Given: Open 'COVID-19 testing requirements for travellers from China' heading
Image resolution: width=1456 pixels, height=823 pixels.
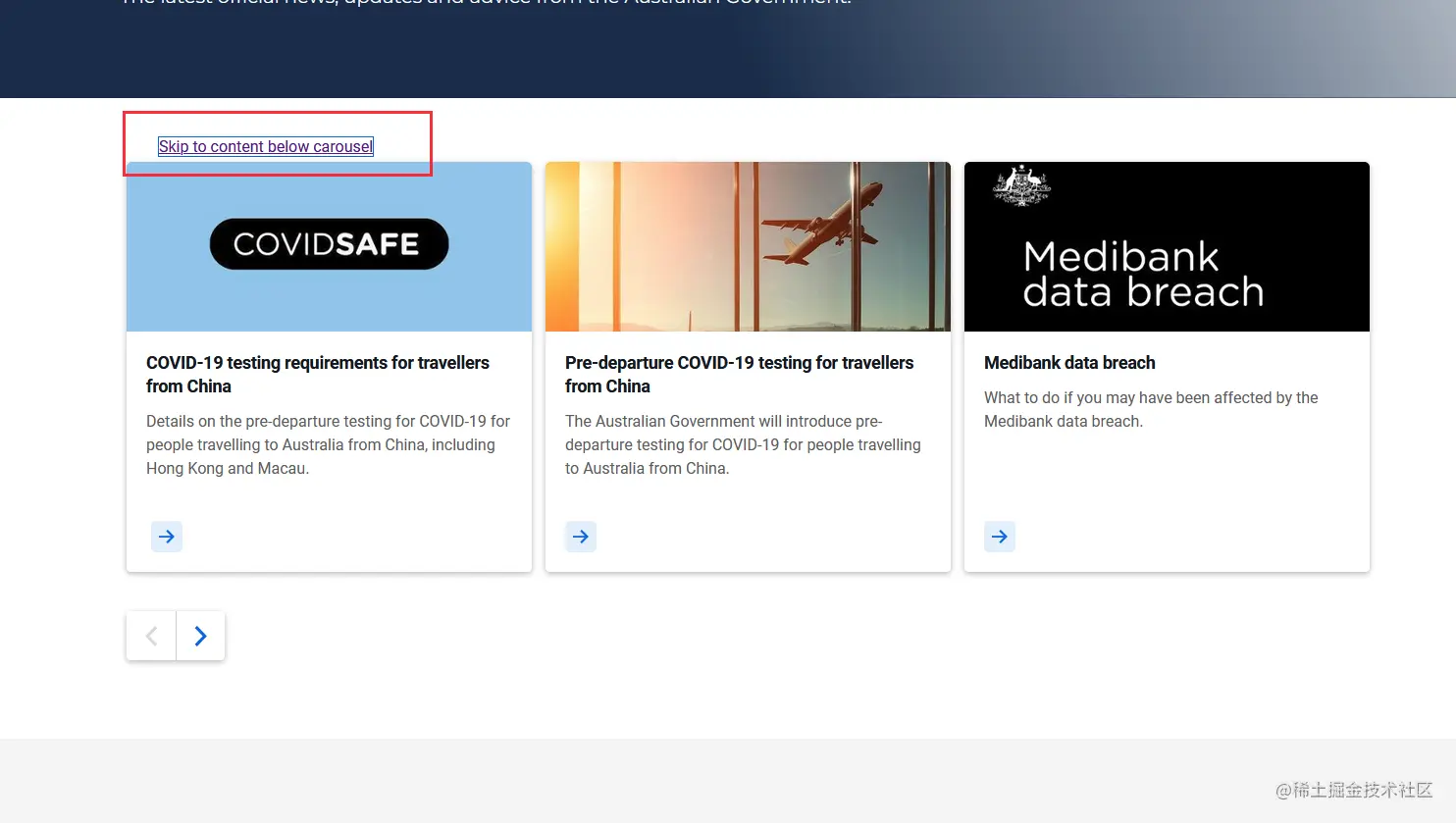Looking at the screenshot, I should (318, 375).
